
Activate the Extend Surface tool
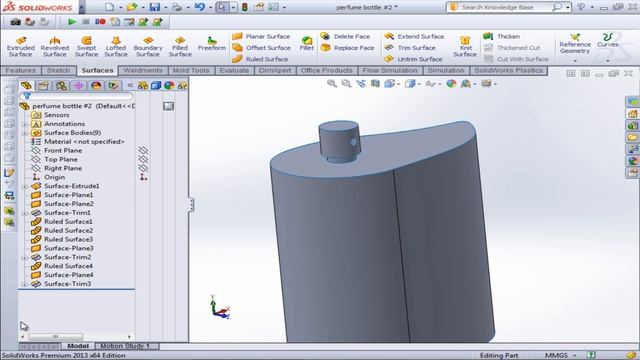pyautogui.click(x=414, y=36)
